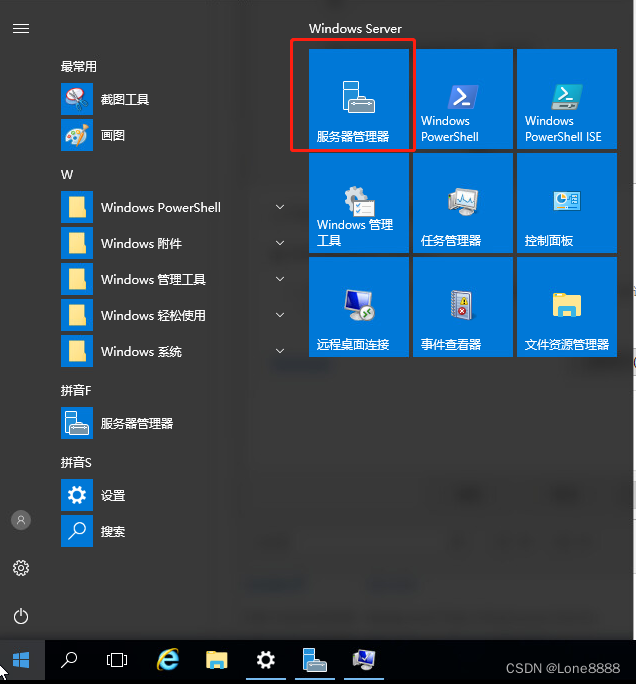Open the Settings gear in left sidebar
636x684 pixels.
point(21,568)
